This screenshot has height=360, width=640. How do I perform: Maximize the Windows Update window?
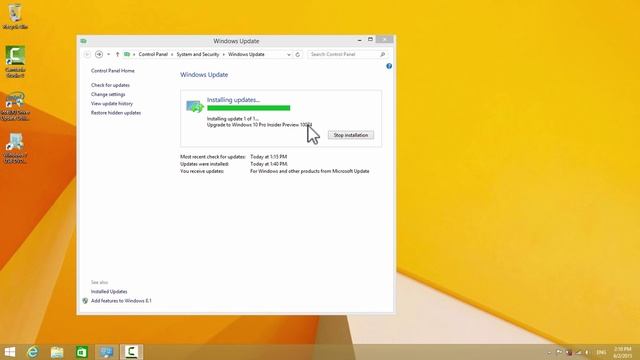coord(370,40)
